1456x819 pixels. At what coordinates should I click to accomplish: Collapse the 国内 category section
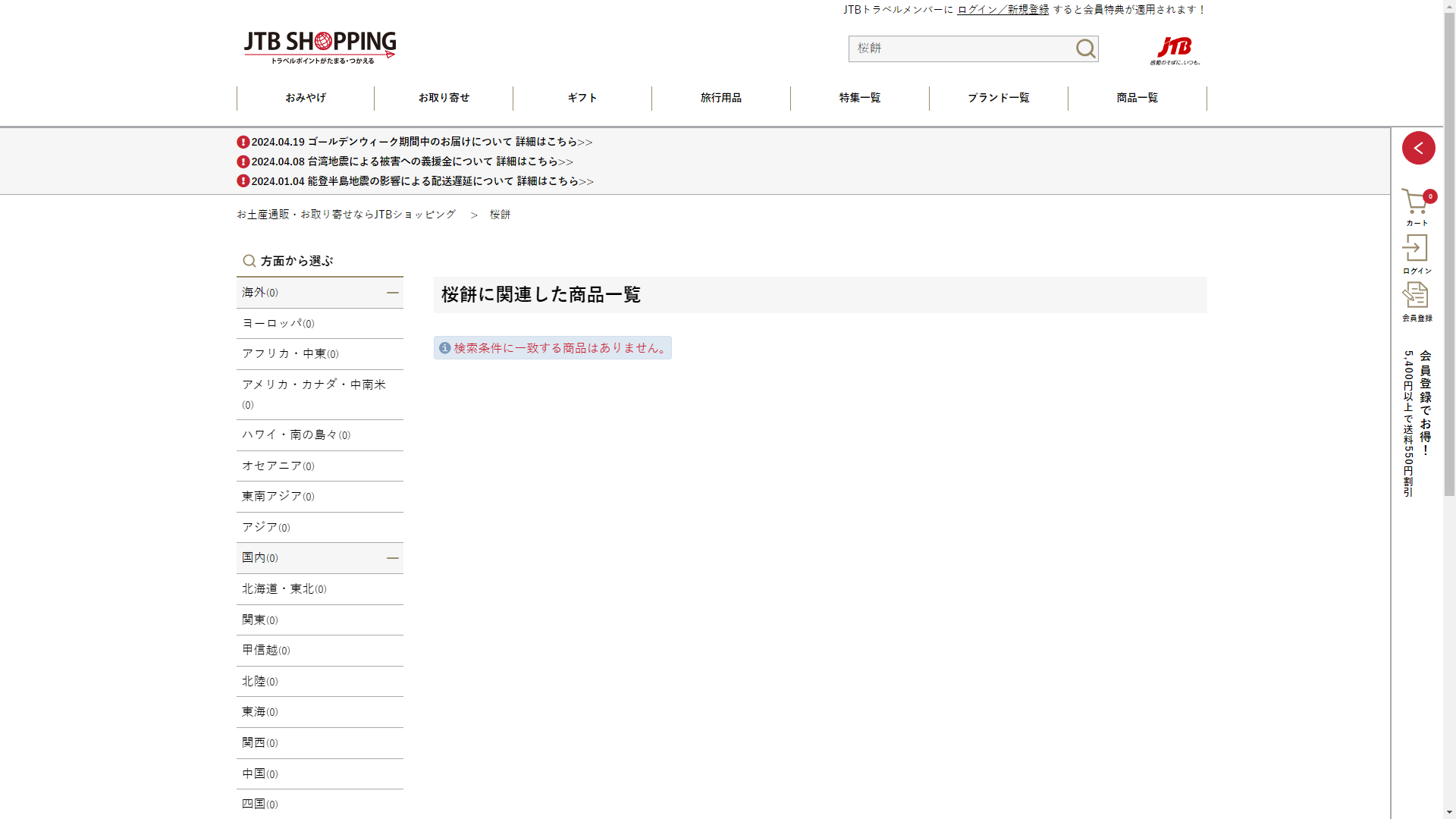pyautogui.click(x=392, y=558)
